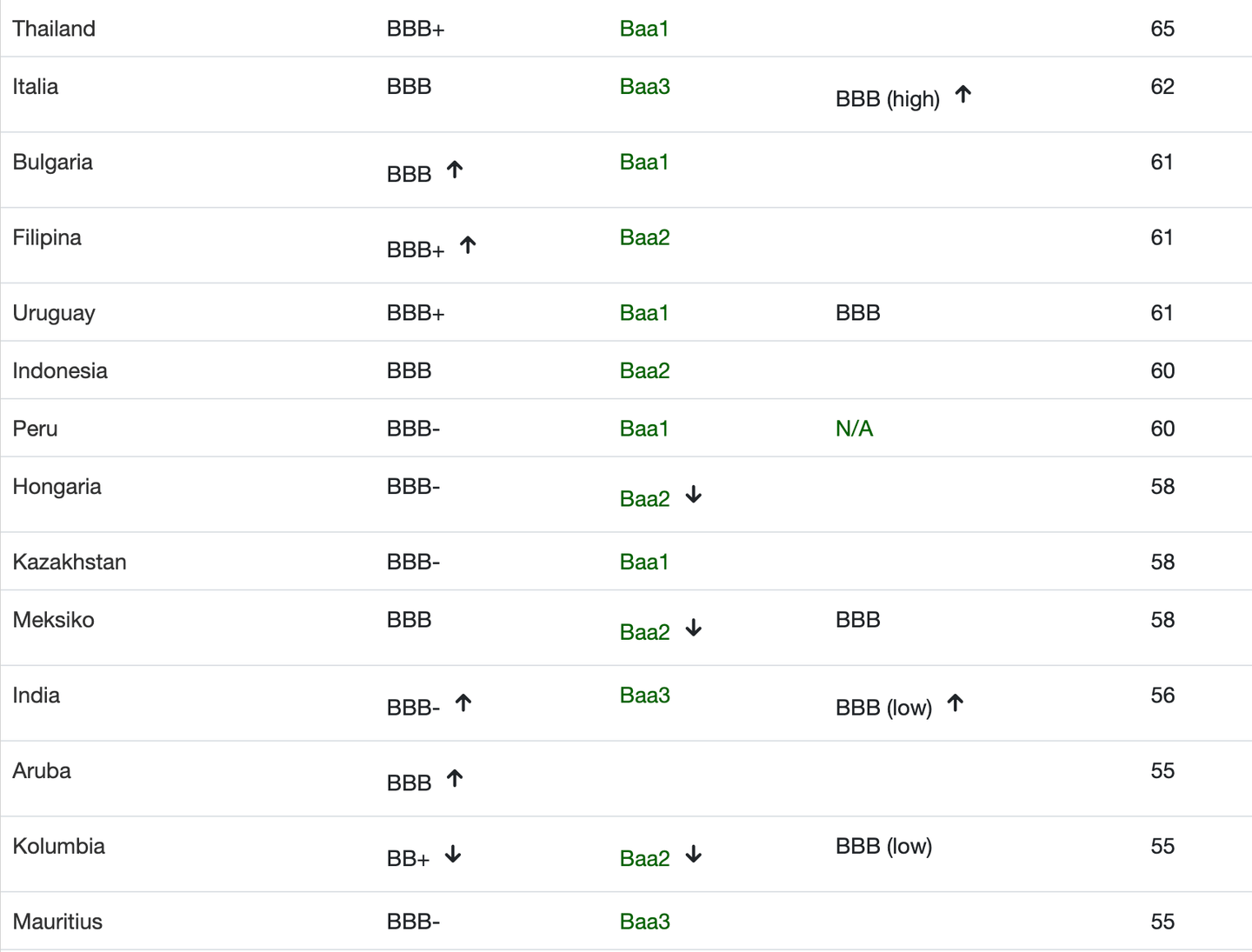Open Italia's Baa3 rating link
The width and height of the screenshot is (1252, 952).
coord(644,87)
